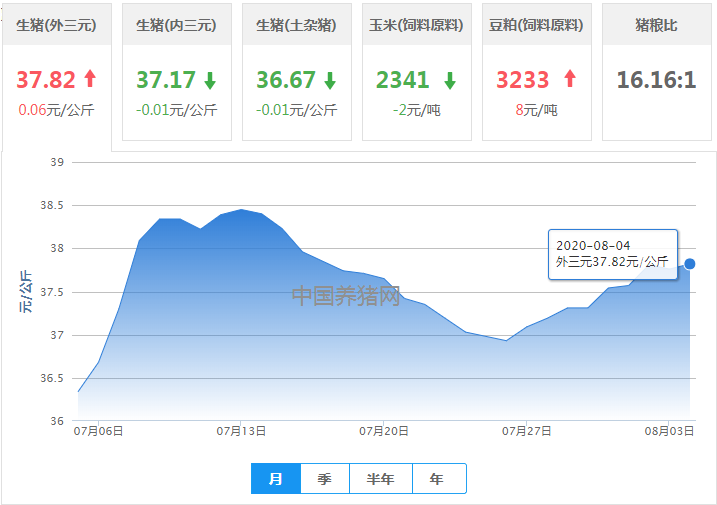Select the 月 time range button
The height and width of the screenshot is (505, 717).
coord(276,479)
